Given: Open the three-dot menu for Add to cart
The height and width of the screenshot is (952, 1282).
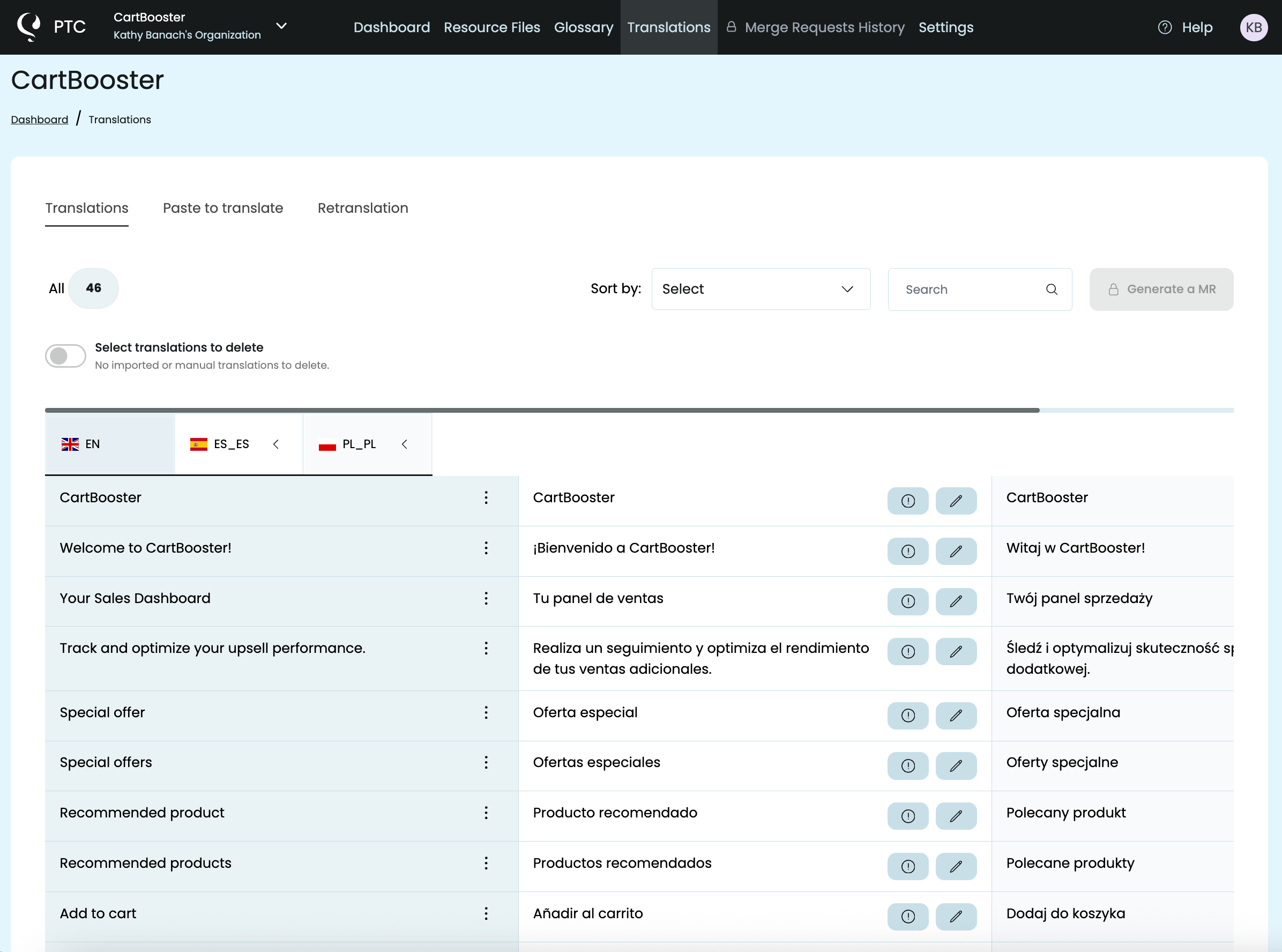Looking at the screenshot, I should pyautogui.click(x=486, y=913).
